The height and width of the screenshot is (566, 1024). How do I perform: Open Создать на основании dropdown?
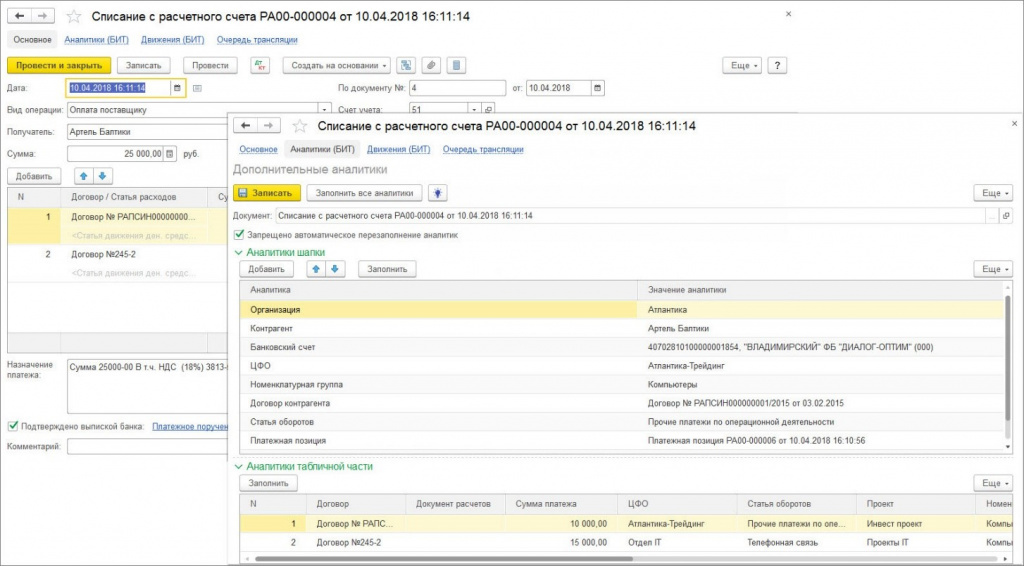point(337,65)
